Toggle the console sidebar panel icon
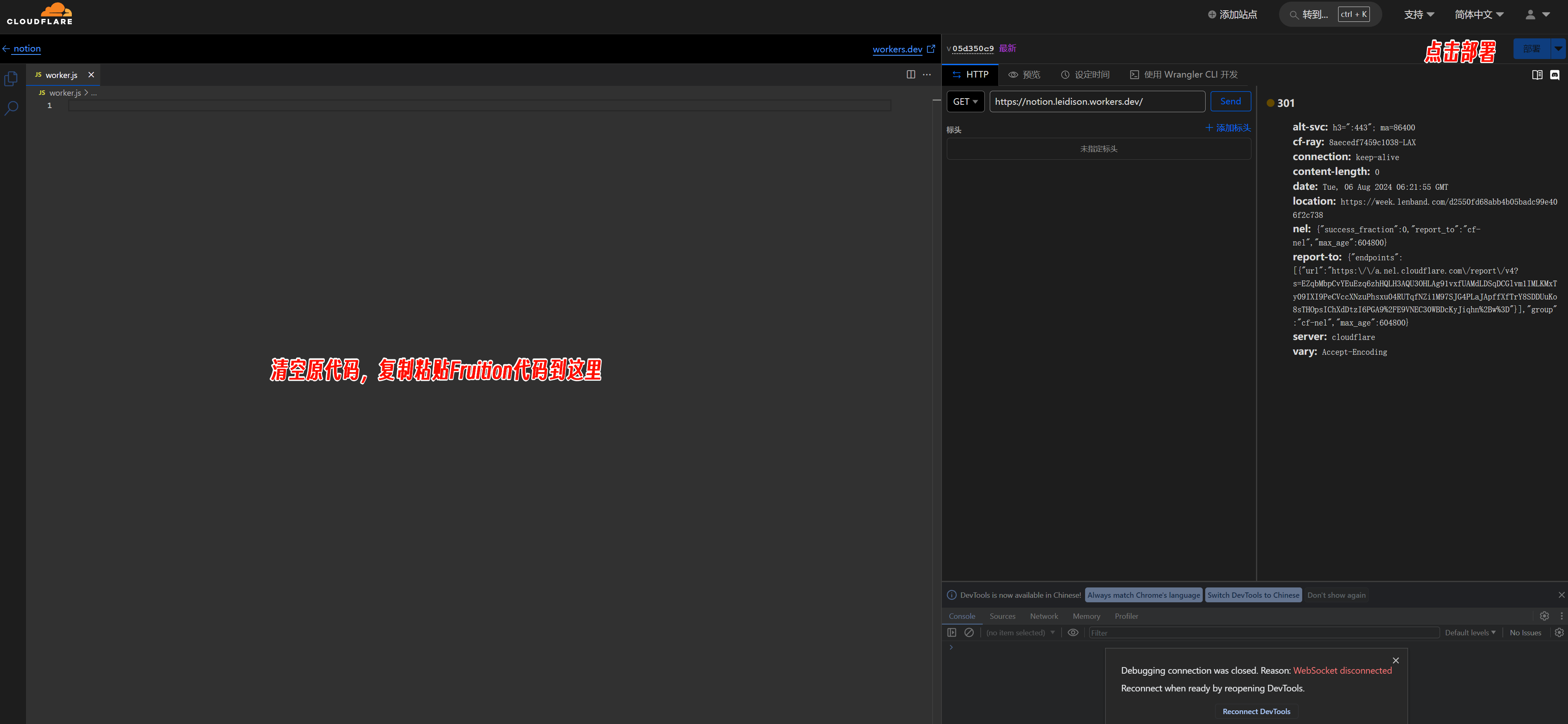This screenshot has width=1568, height=724. (x=952, y=633)
